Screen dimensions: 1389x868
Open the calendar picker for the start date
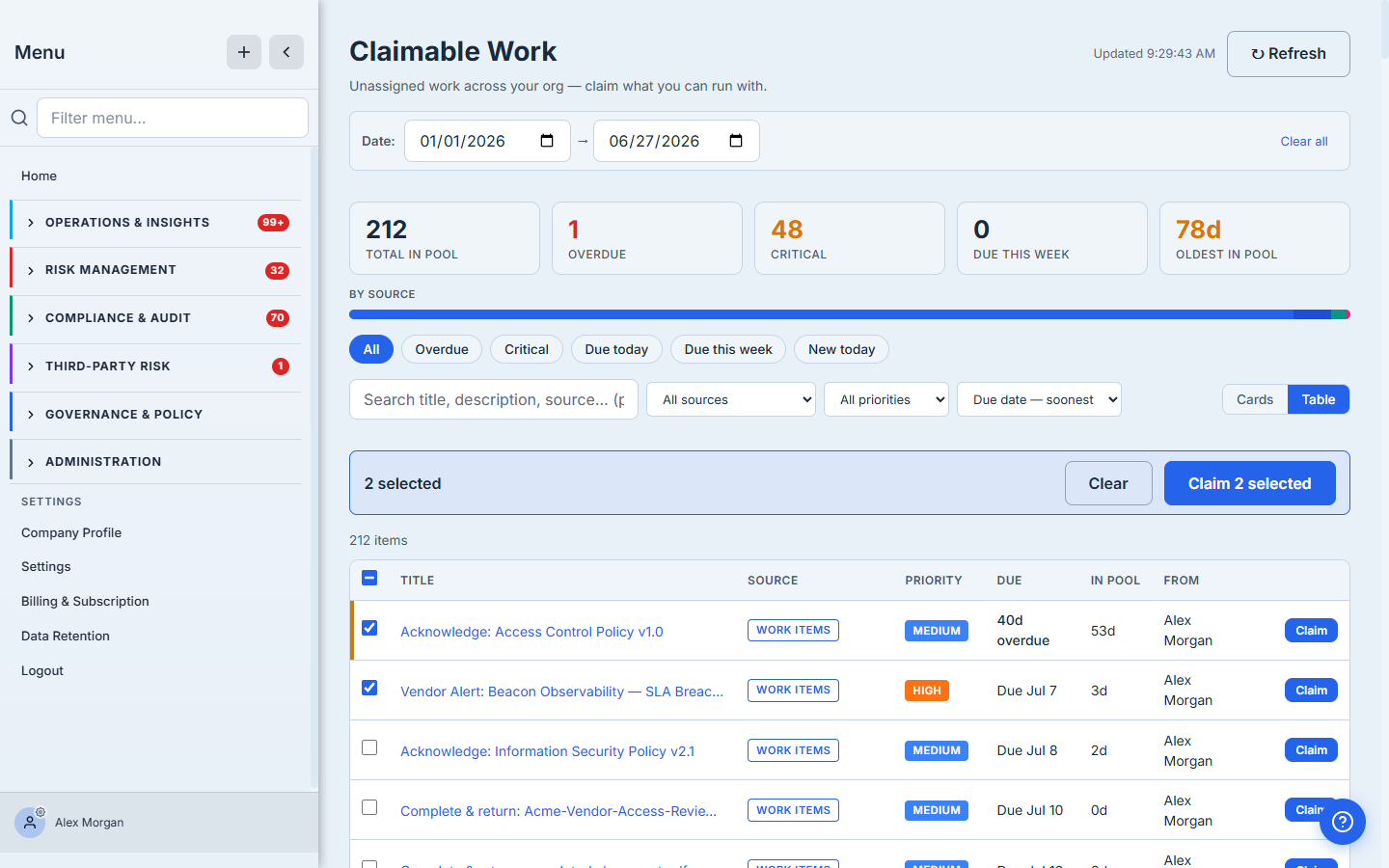547,141
